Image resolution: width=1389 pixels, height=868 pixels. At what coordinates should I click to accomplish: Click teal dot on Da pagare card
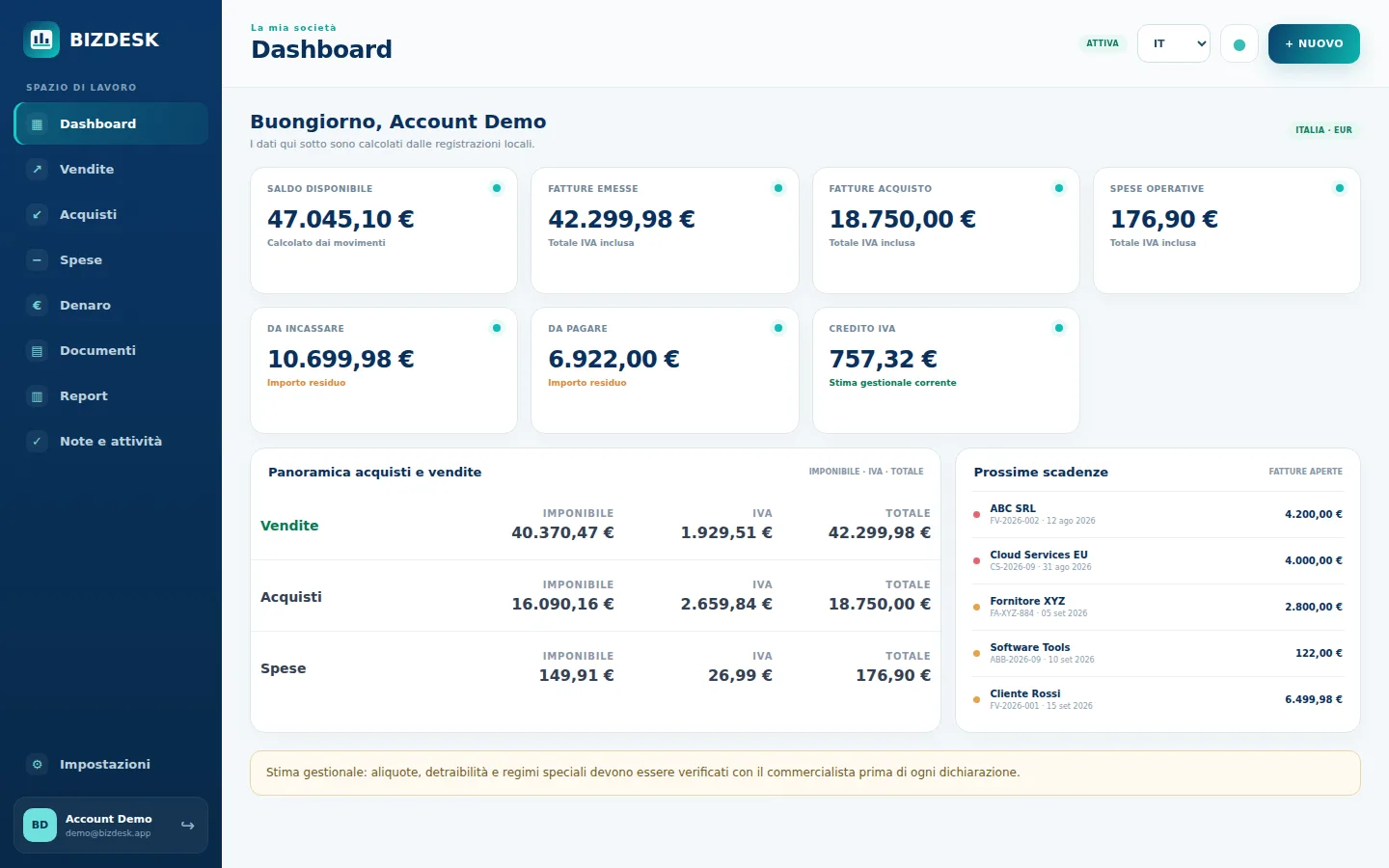778,328
